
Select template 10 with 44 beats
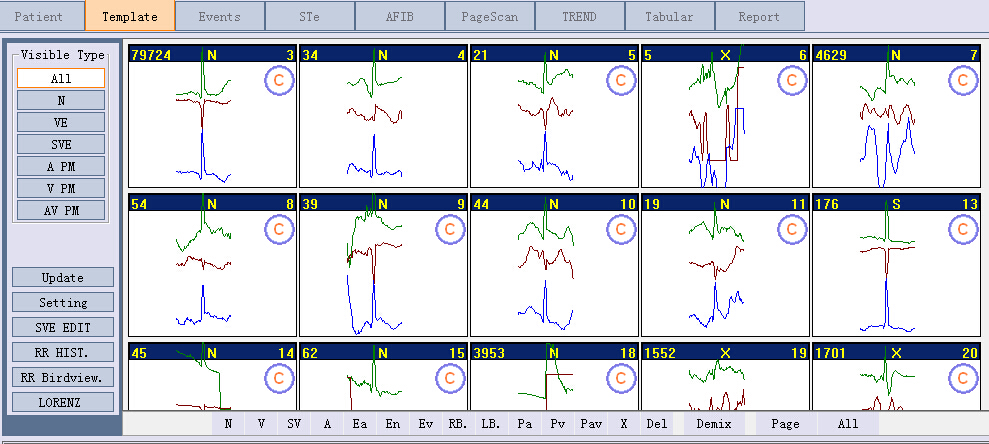[x=554, y=266]
